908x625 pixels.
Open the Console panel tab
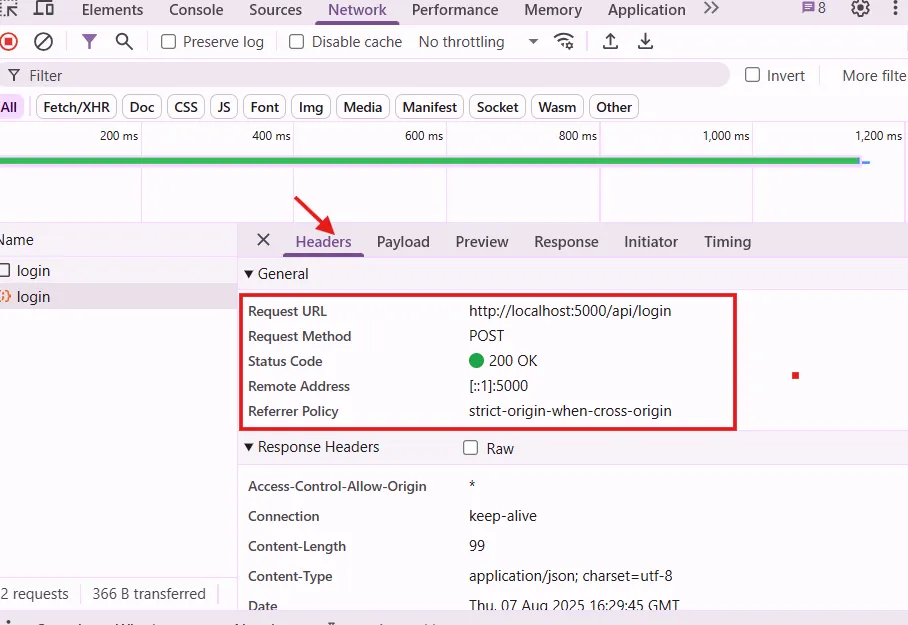196,10
